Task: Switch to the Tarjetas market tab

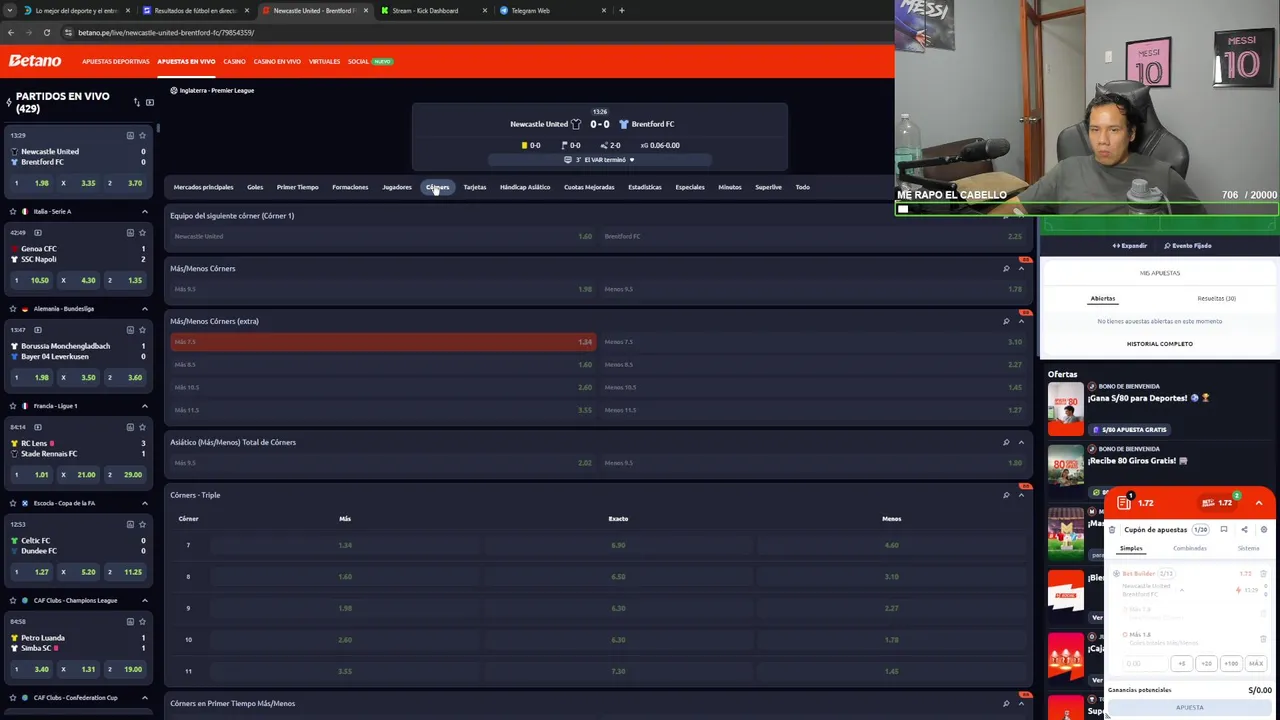Action: click(x=475, y=187)
